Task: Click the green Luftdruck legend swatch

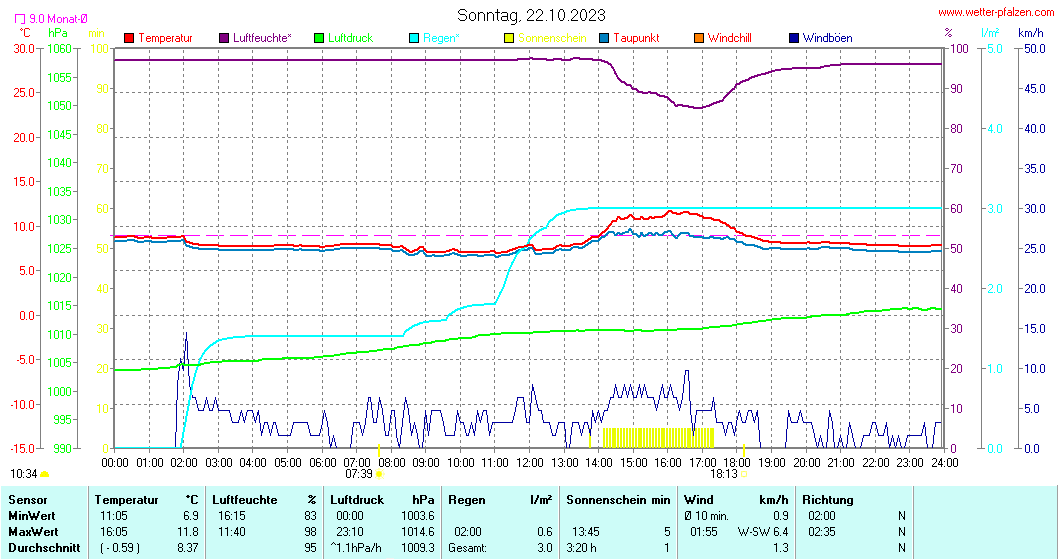Action: [x=319, y=38]
